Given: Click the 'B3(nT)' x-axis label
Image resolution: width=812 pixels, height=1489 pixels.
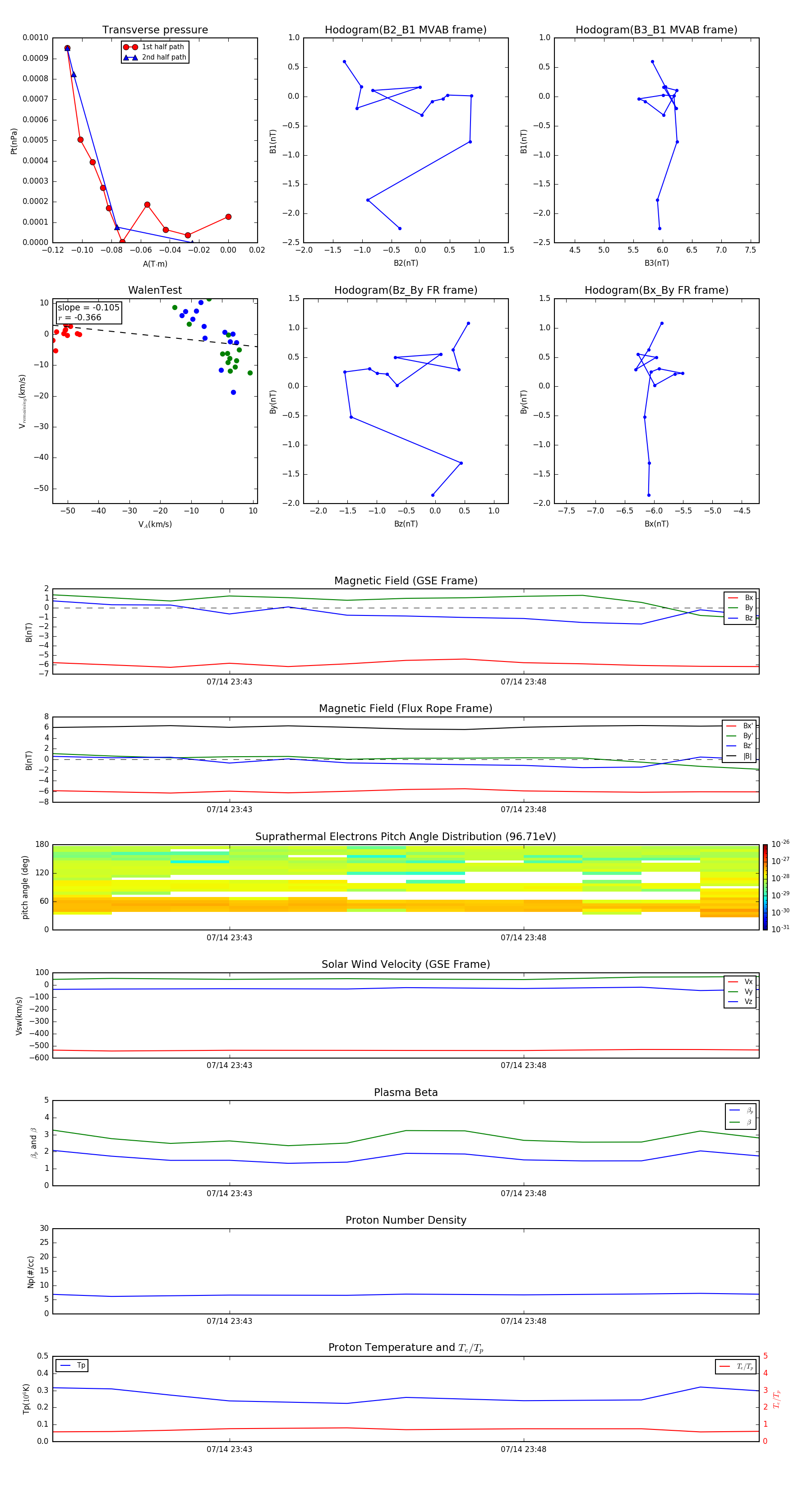Looking at the screenshot, I should tap(656, 263).
